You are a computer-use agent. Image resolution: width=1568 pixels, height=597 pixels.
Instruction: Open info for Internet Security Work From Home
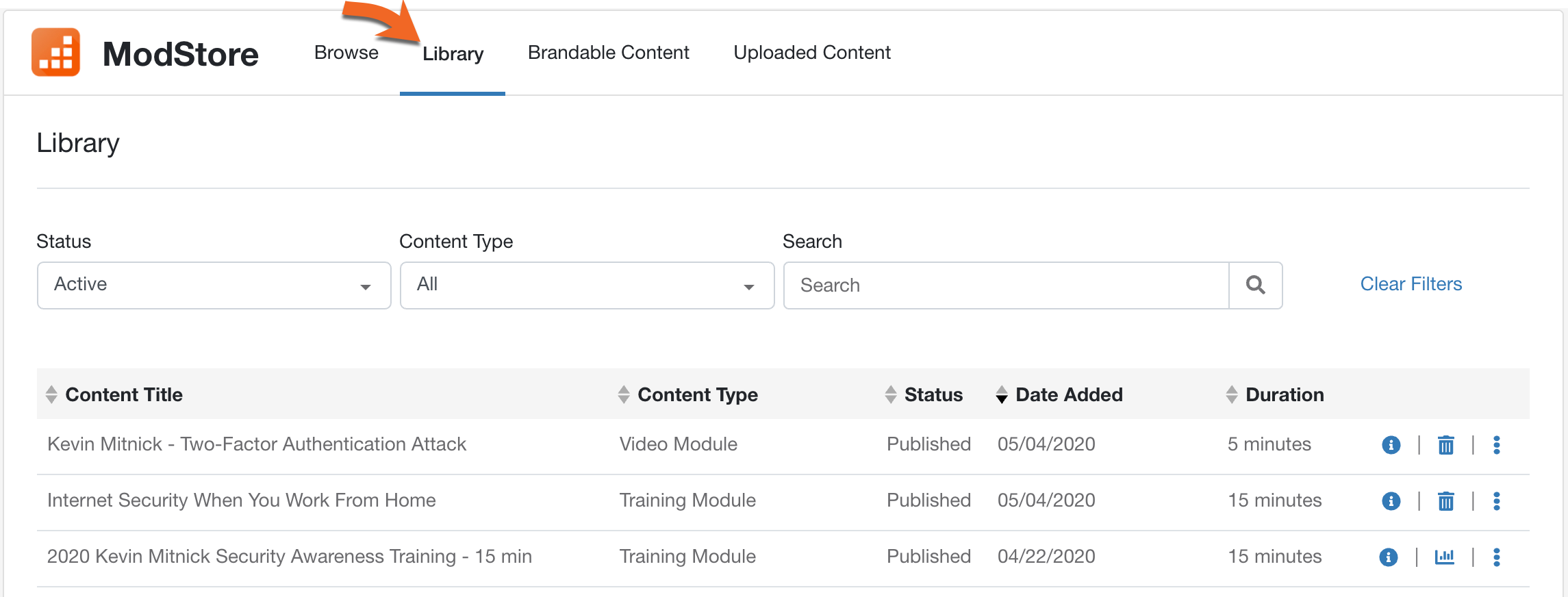[1391, 501]
